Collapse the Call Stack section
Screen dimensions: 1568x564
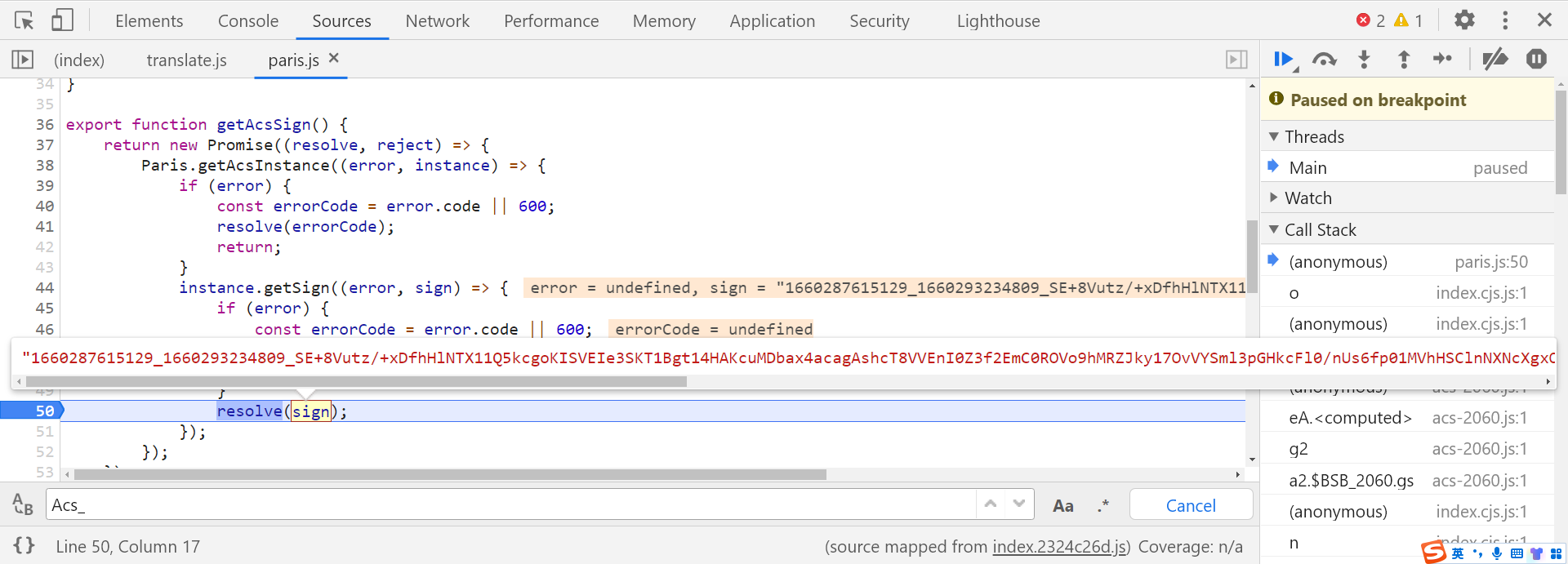(1408, 229)
